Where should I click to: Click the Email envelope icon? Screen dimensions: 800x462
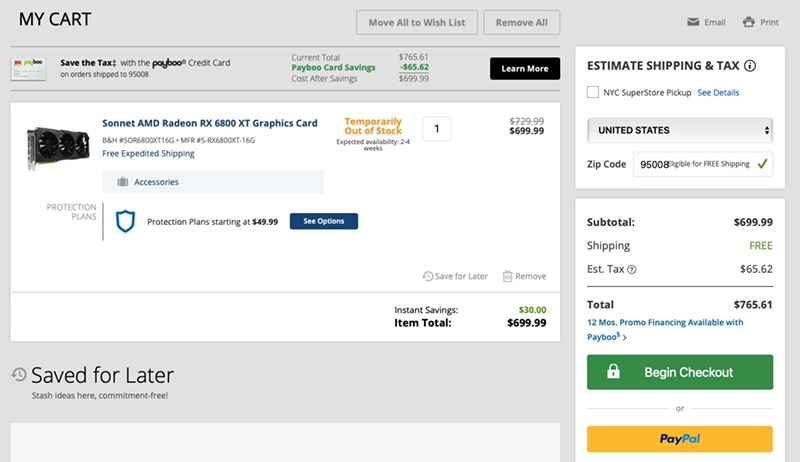[x=693, y=22]
